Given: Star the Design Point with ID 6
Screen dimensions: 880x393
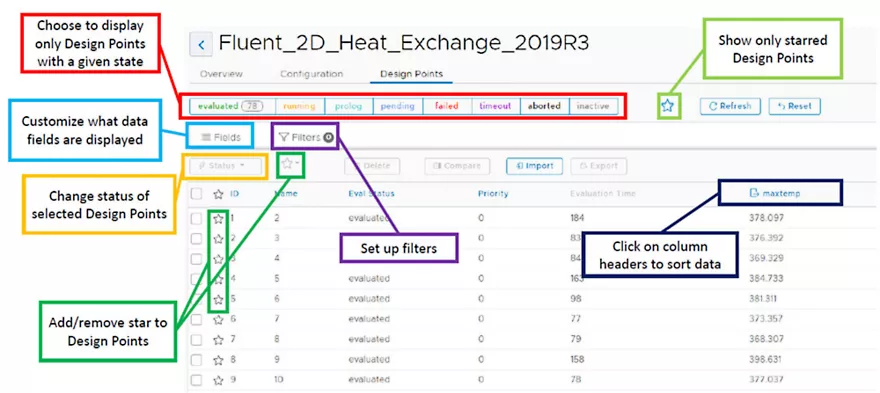Looking at the screenshot, I should click(x=218, y=319).
